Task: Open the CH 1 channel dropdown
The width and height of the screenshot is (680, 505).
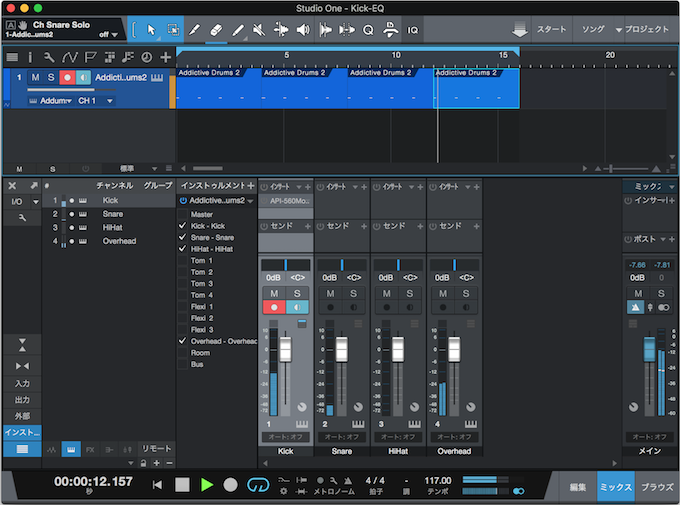Action: click(95, 101)
